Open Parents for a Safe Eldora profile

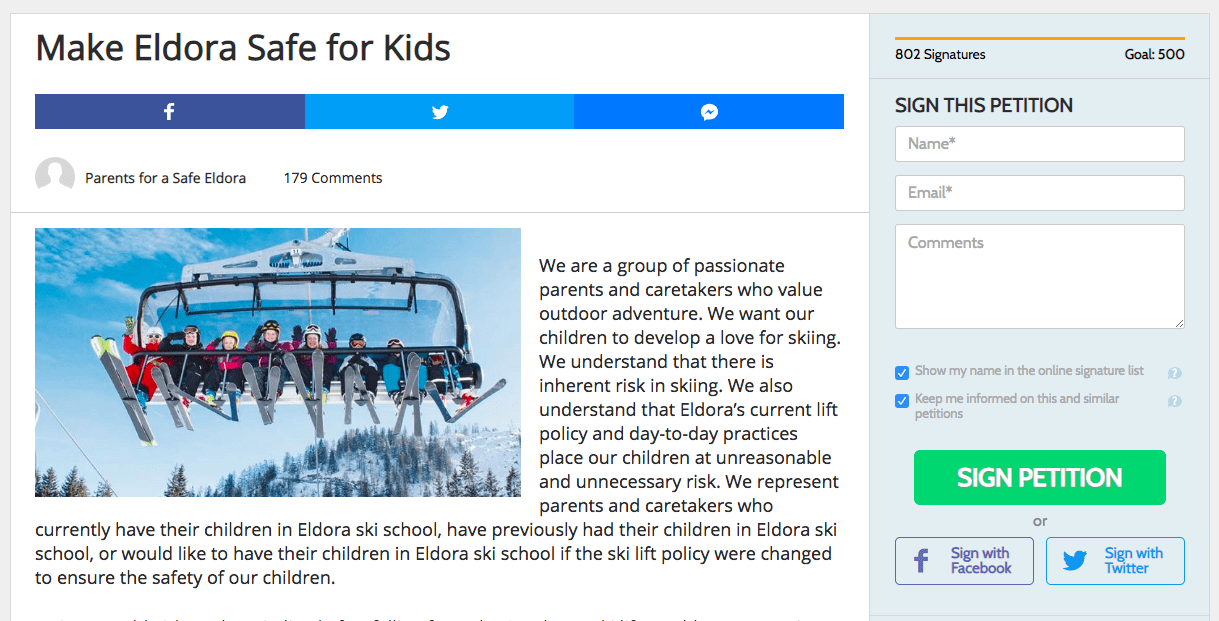pos(165,178)
